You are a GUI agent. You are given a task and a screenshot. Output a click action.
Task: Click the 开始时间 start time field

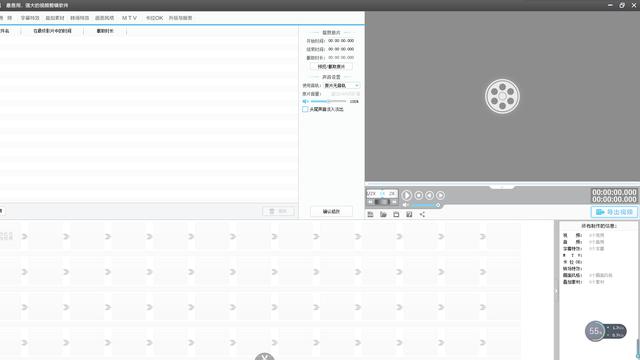[x=341, y=41]
